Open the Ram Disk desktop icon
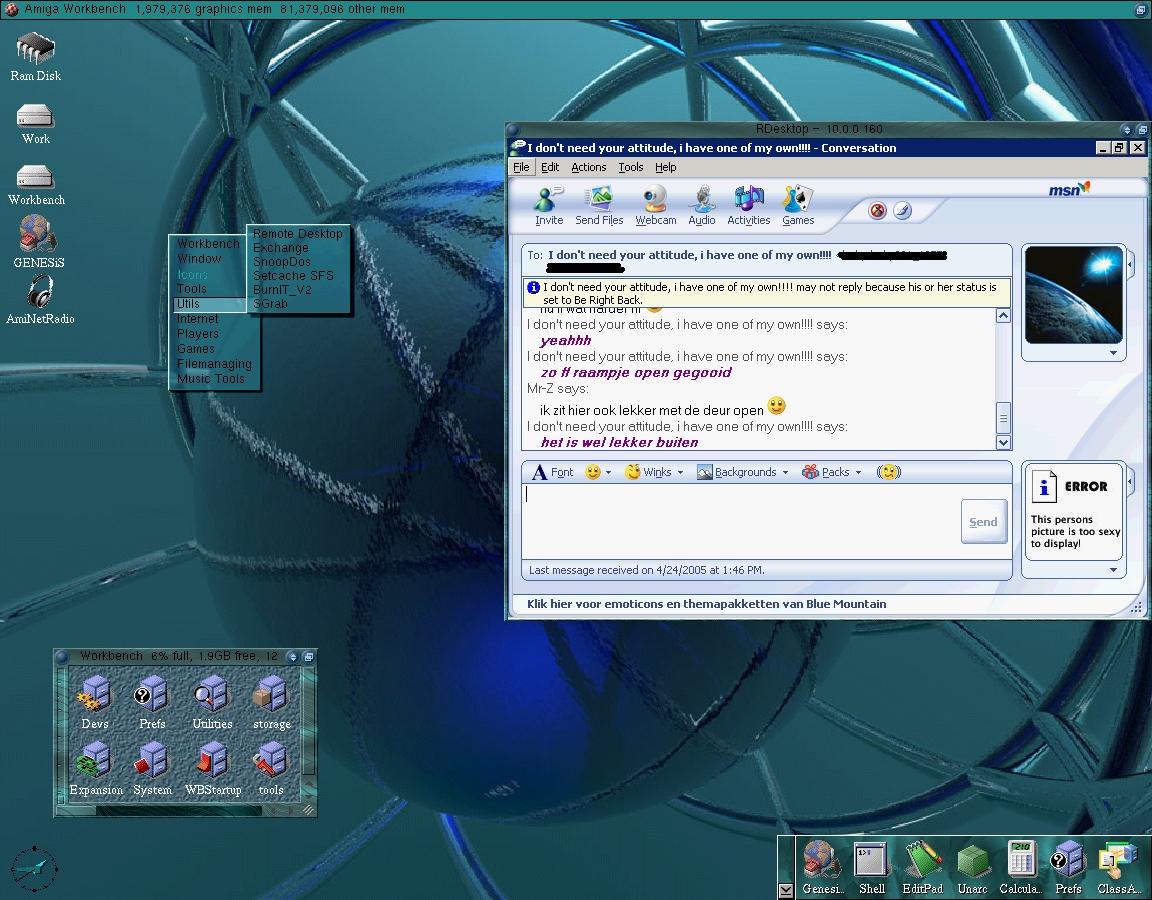The height and width of the screenshot is (900, 1152). click(35, 56)
